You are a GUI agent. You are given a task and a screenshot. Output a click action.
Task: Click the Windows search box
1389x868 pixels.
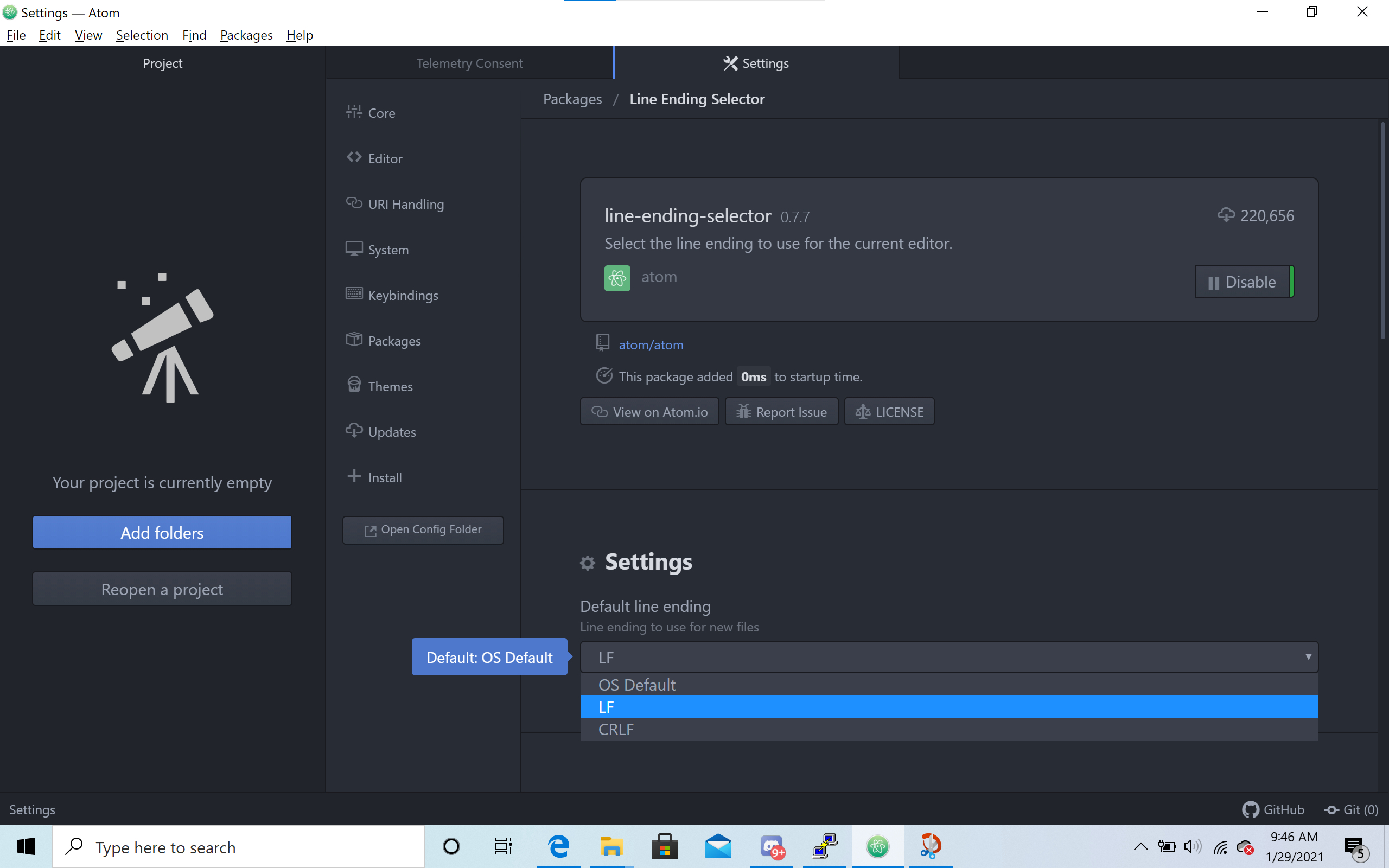[x=239, y=847]
